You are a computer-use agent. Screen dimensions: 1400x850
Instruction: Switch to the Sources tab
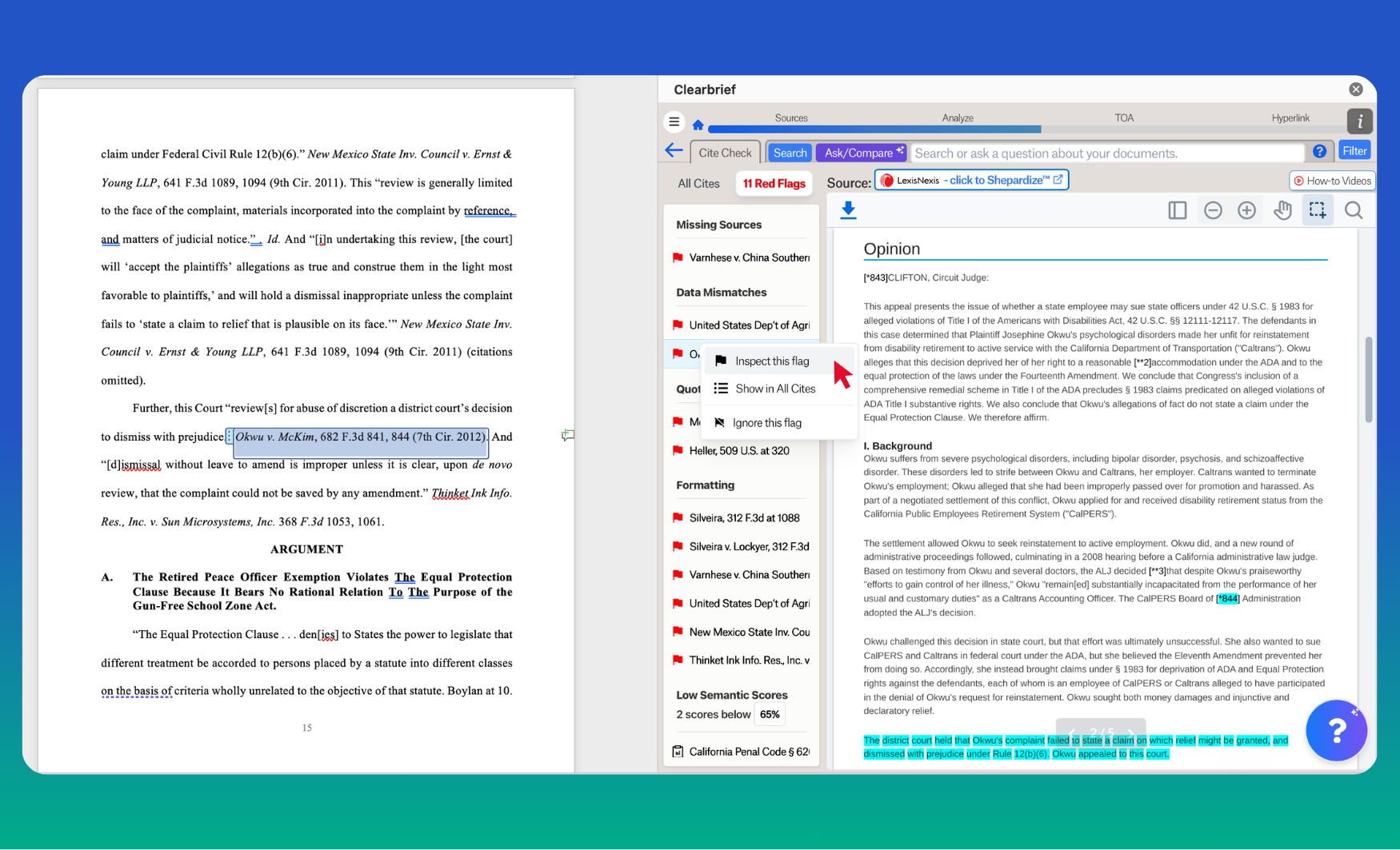pos(791,118)
